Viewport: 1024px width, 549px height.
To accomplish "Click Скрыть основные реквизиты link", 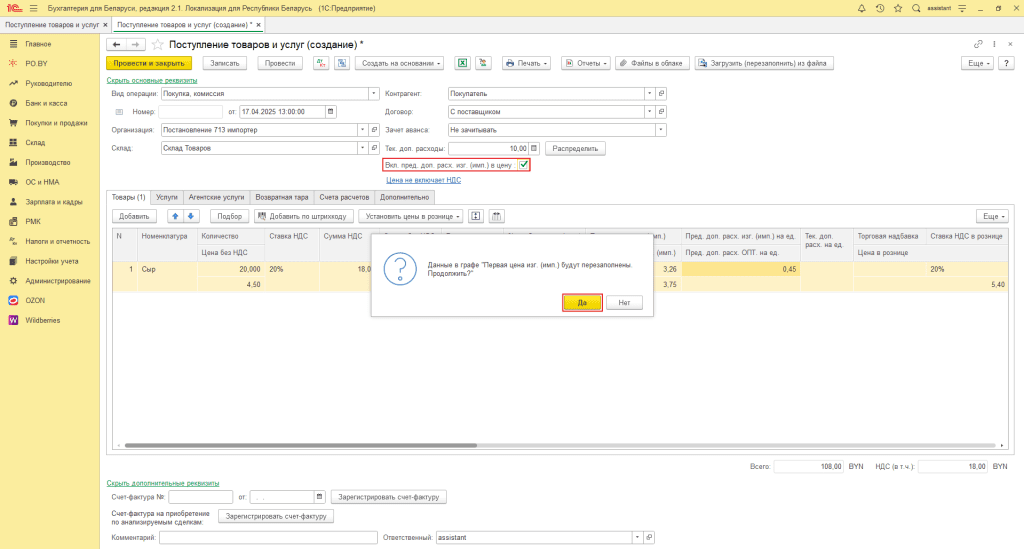I will (x=152, y=80).
